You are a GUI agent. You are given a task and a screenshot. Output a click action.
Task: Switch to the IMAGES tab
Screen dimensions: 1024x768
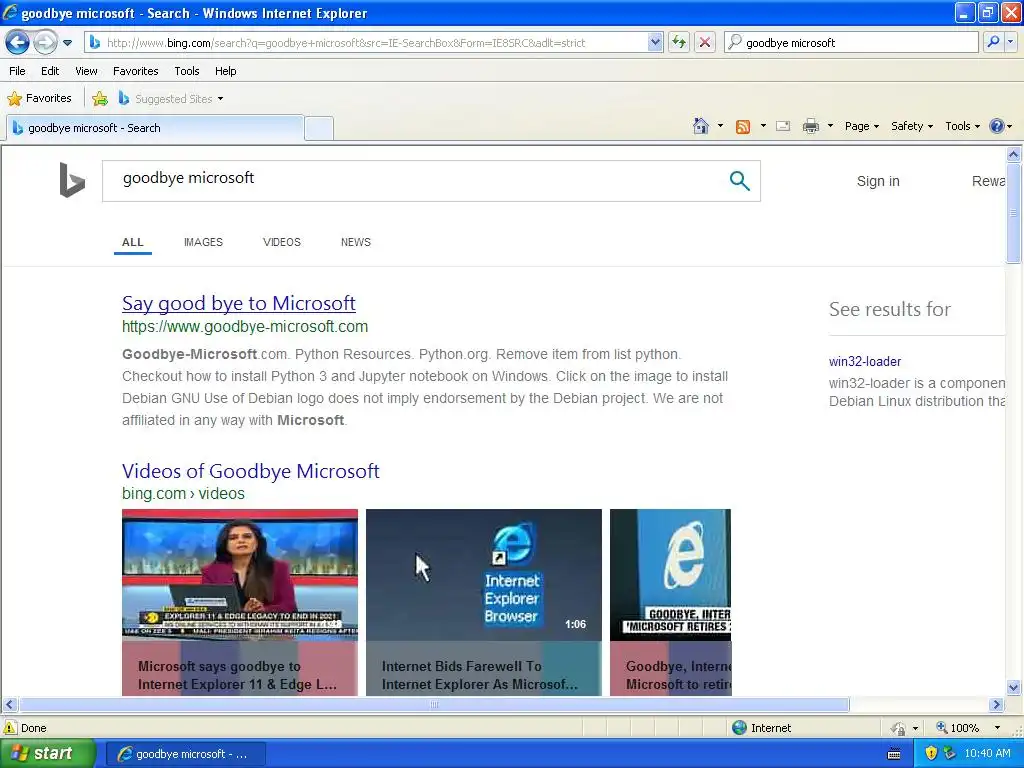click(203, 242)
